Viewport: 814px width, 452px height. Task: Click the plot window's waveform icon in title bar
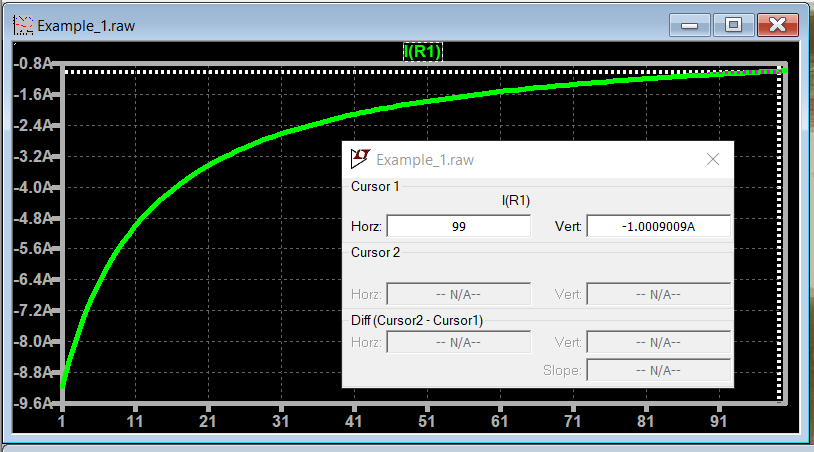[x=22, y=25]
